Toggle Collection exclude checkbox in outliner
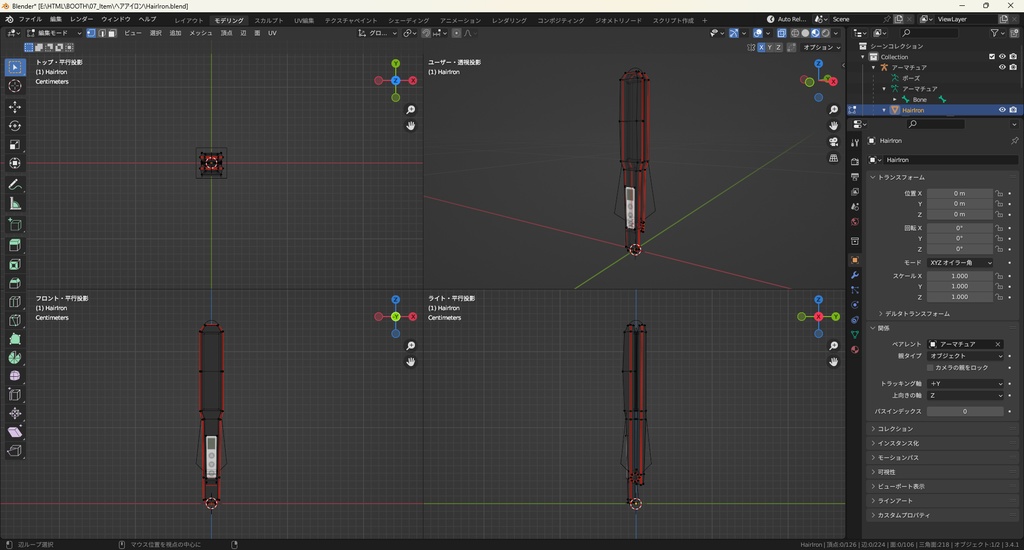The height and width of the screenshot is (550, 1024). point(992,57)
